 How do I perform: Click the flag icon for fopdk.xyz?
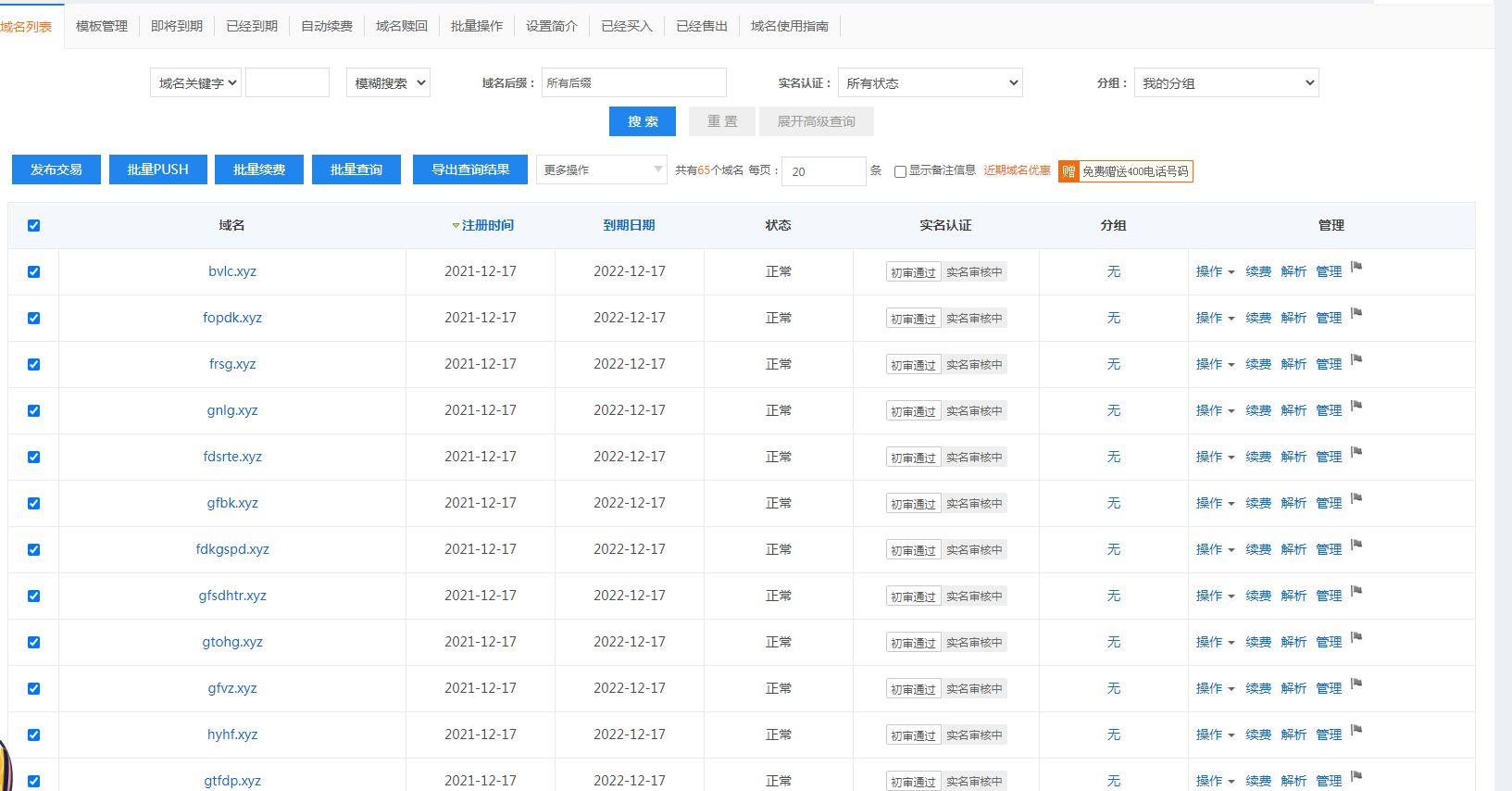tap(1356, 314)
